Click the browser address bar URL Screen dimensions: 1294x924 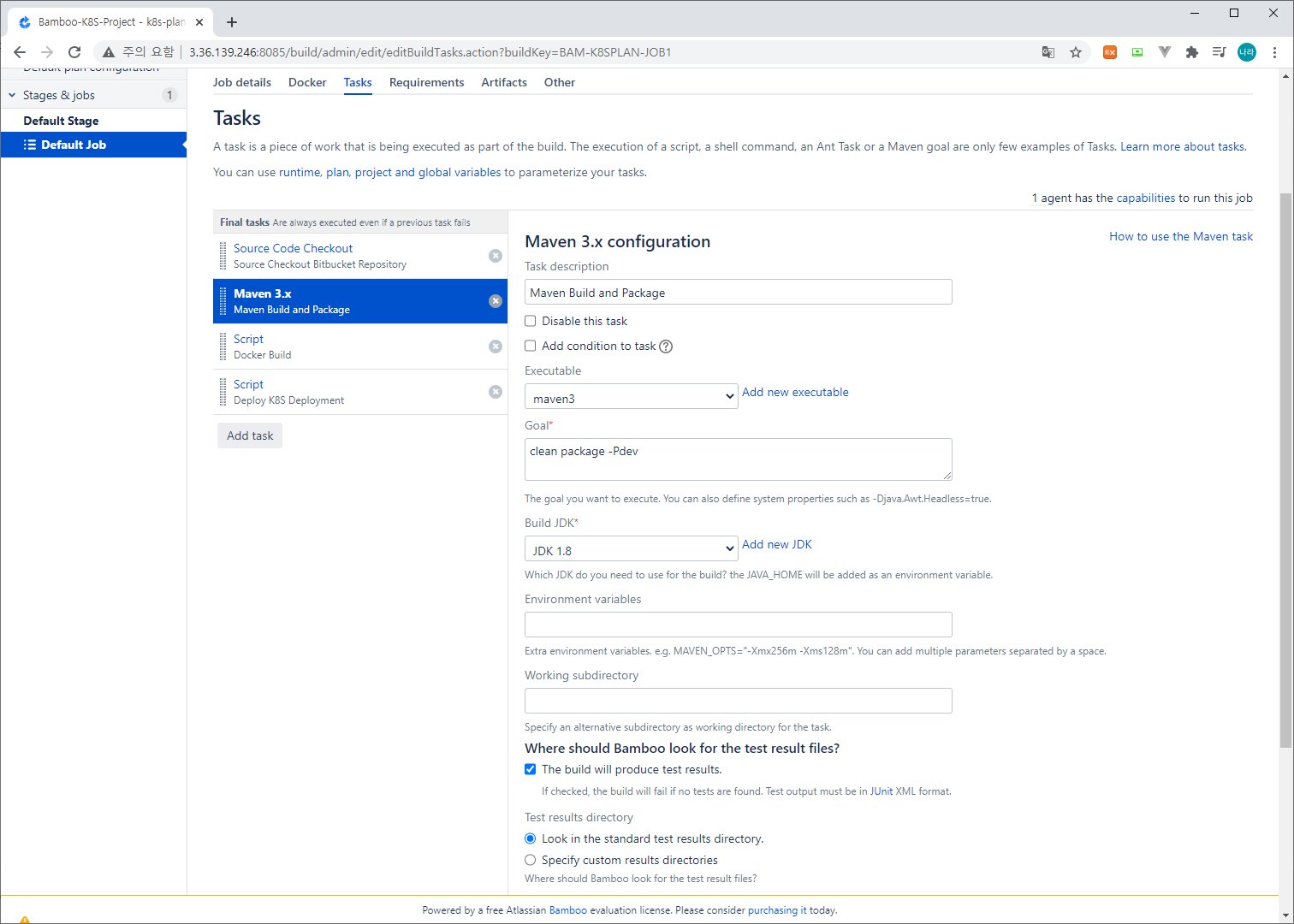point(430,52)
